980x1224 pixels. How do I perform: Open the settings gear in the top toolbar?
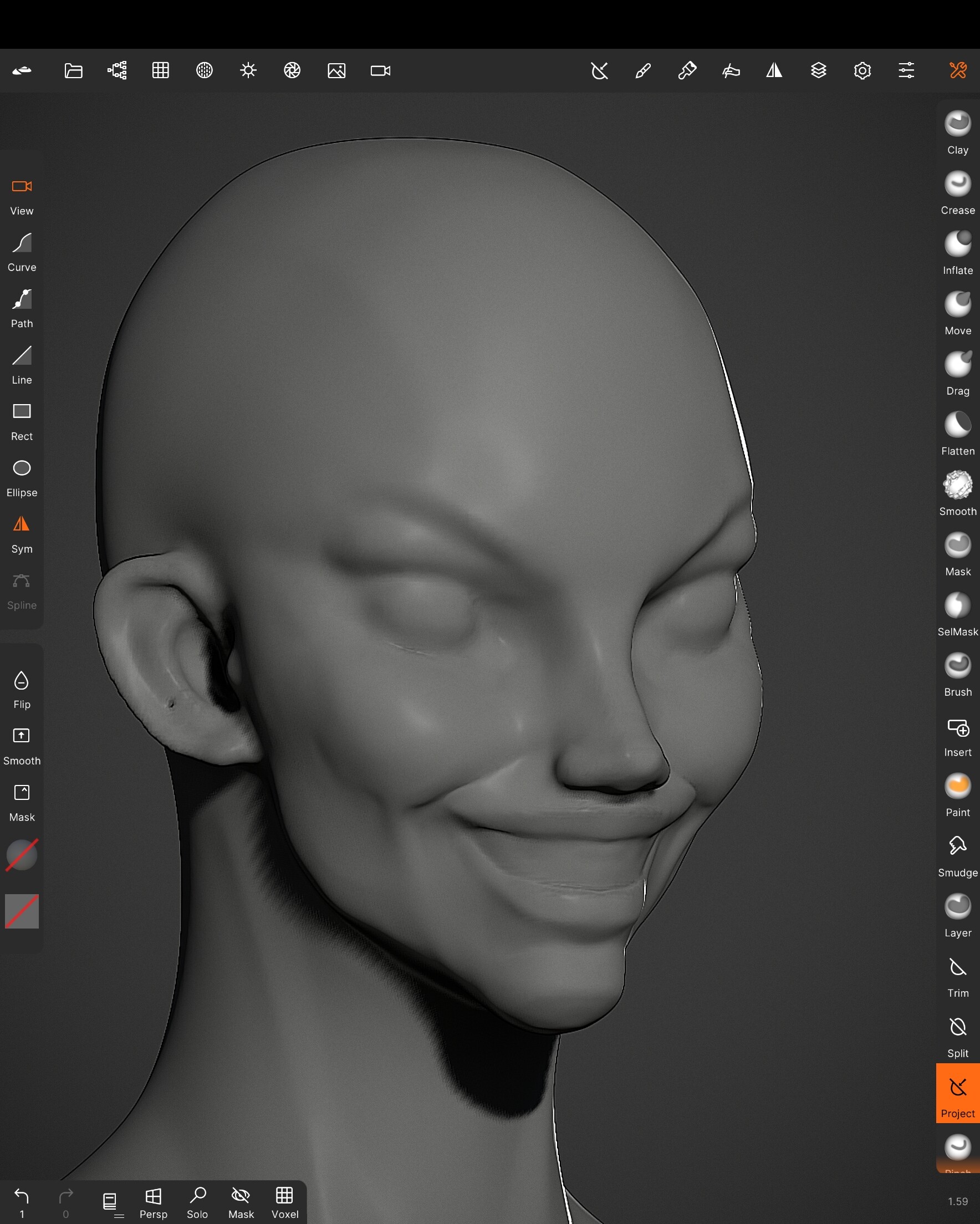point(862,70)
